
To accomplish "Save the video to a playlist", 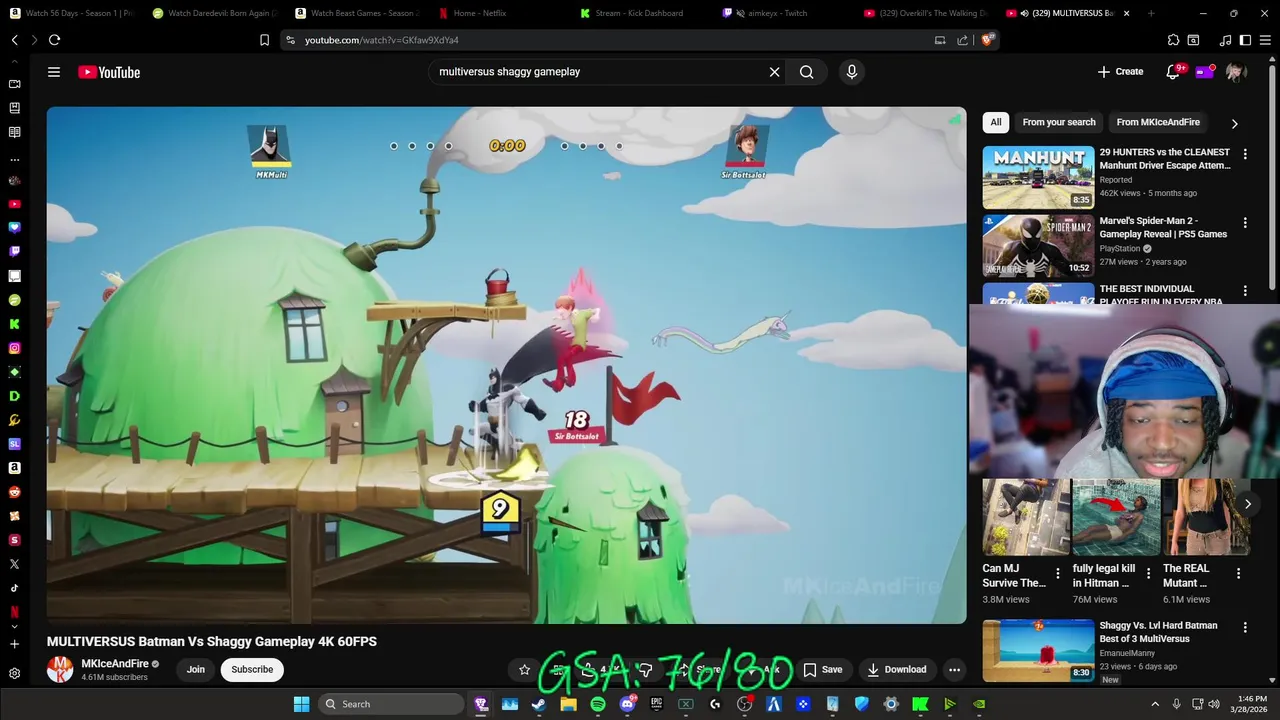I will click(x=823, y=670).
